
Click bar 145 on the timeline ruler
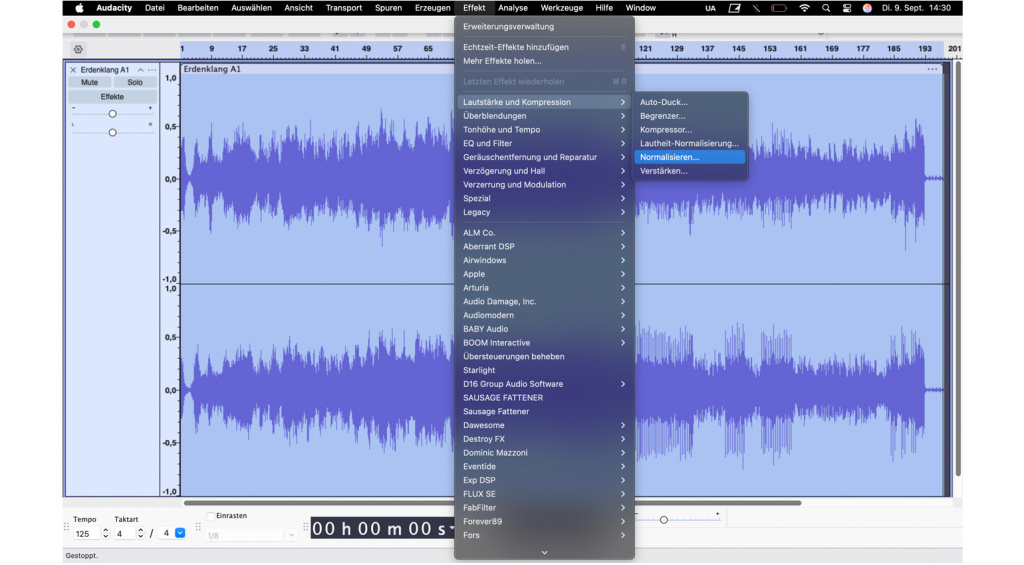[739, 48]
